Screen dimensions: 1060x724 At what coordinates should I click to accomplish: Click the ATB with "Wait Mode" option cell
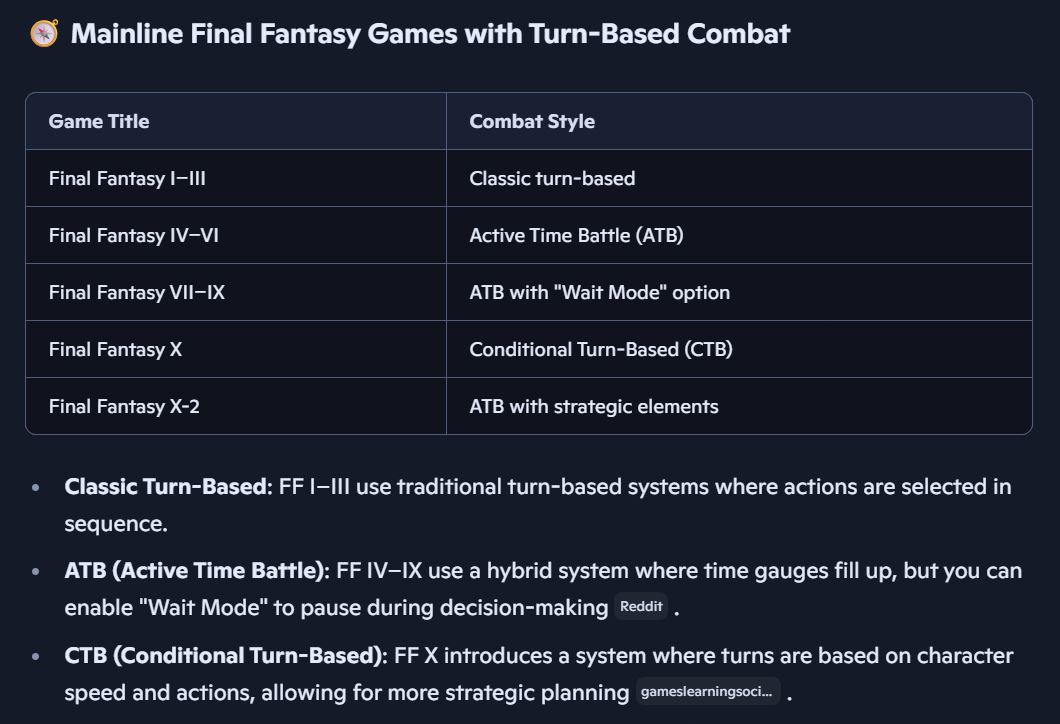(x=599, y=293)
